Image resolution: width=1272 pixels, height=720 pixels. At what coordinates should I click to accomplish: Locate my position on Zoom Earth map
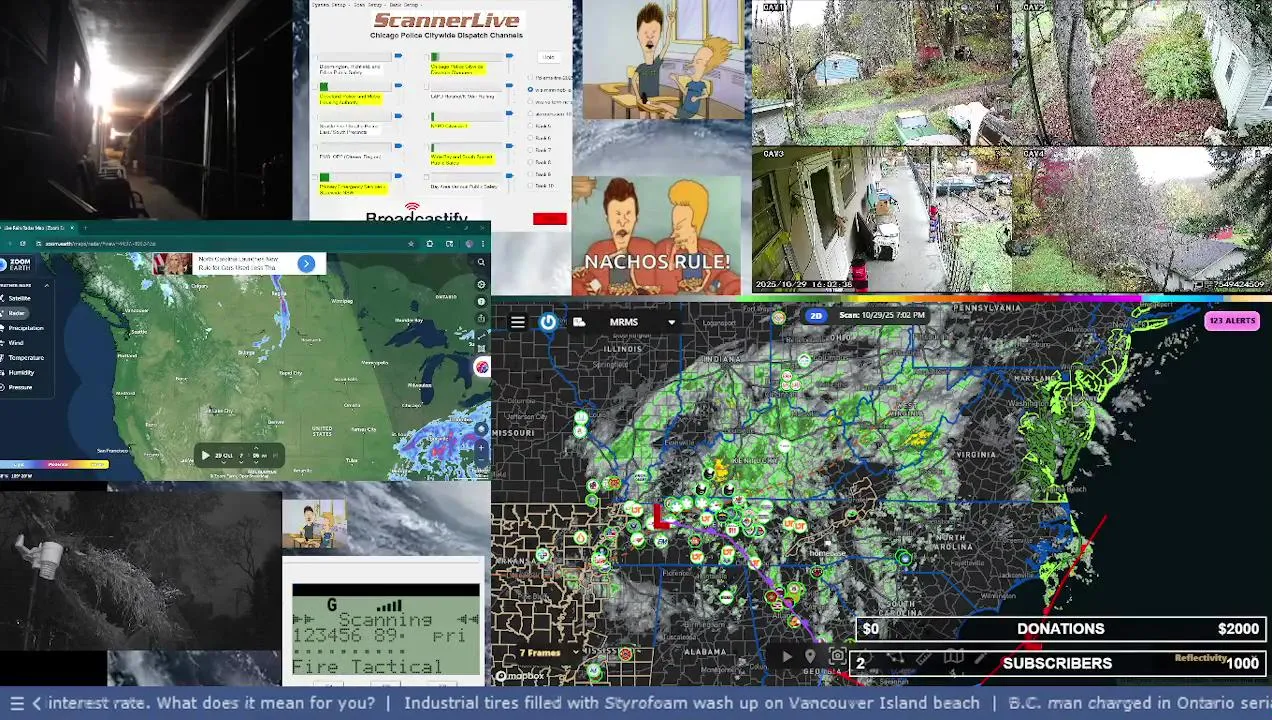(x=481, y=429)
